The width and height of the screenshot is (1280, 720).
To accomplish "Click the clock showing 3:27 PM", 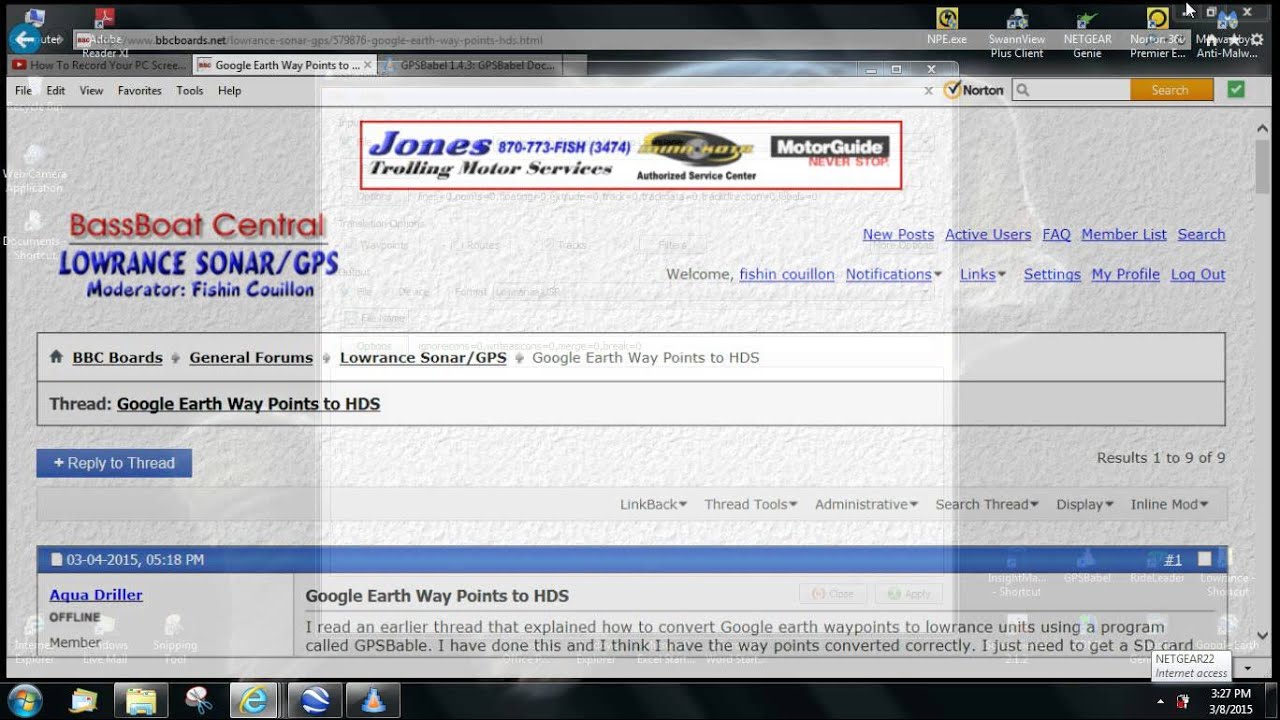I will pyautogui.click(x=1230, y=693).
